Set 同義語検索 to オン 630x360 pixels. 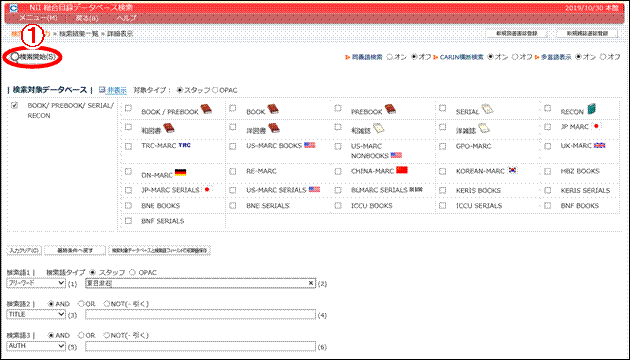point(389,57)
